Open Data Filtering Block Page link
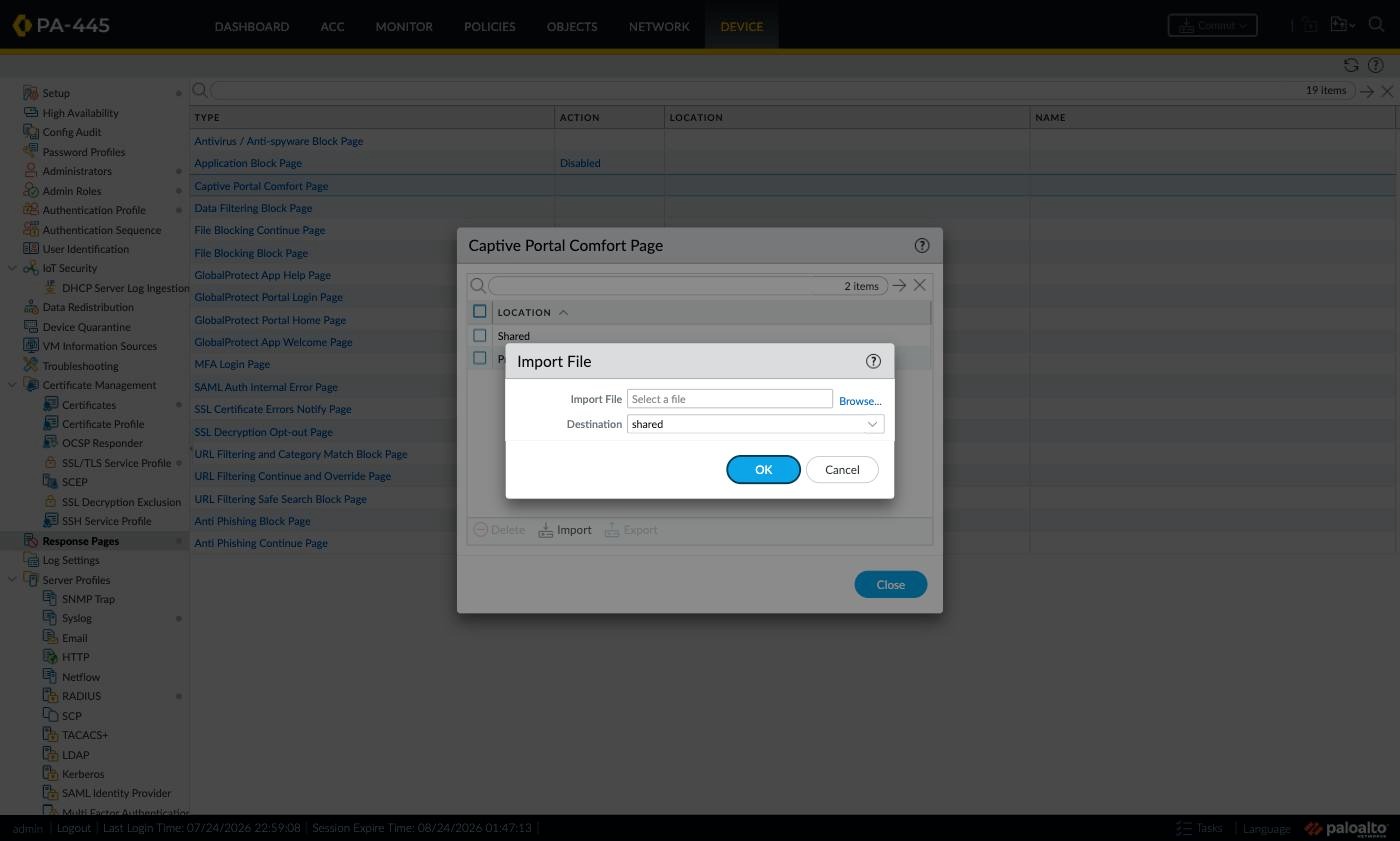 tap(253, 208)
